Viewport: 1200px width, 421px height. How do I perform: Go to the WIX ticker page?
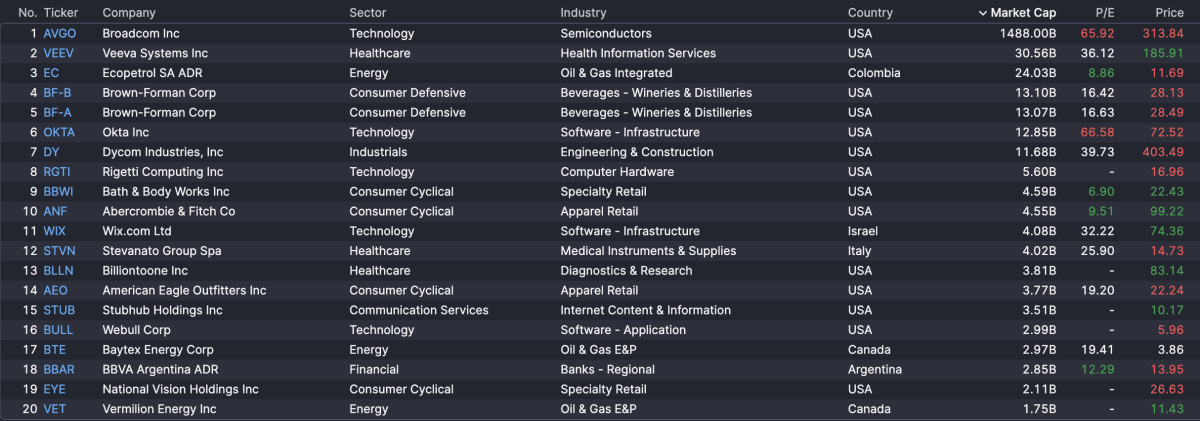coord(55,231)
